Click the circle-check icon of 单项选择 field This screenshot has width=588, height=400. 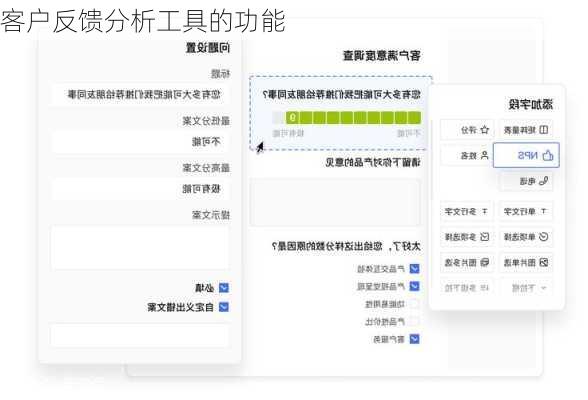[x=543, y=237]
